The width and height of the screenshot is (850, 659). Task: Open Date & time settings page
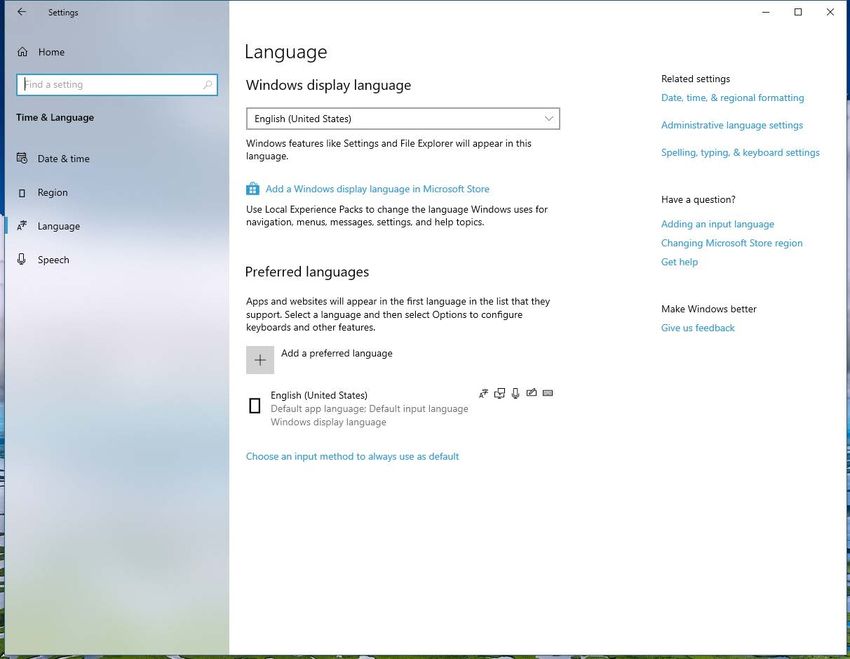[x=116, y=158]
